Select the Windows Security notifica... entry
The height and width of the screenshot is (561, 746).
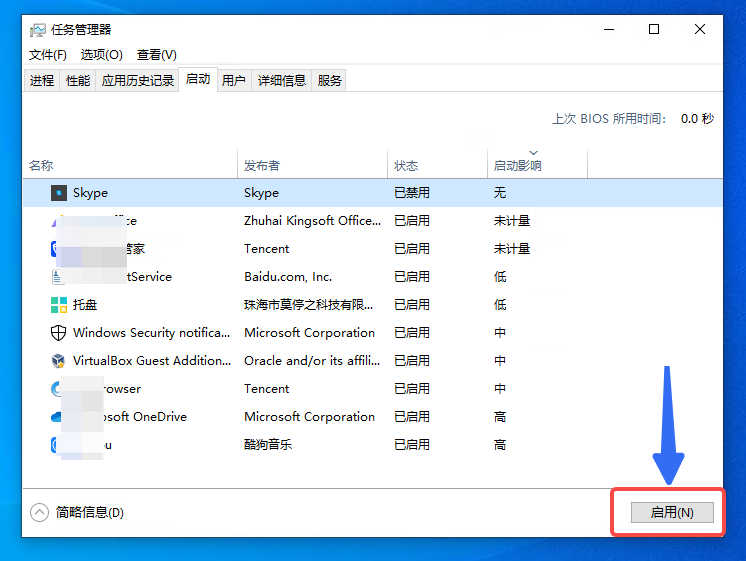pos(151,333)
